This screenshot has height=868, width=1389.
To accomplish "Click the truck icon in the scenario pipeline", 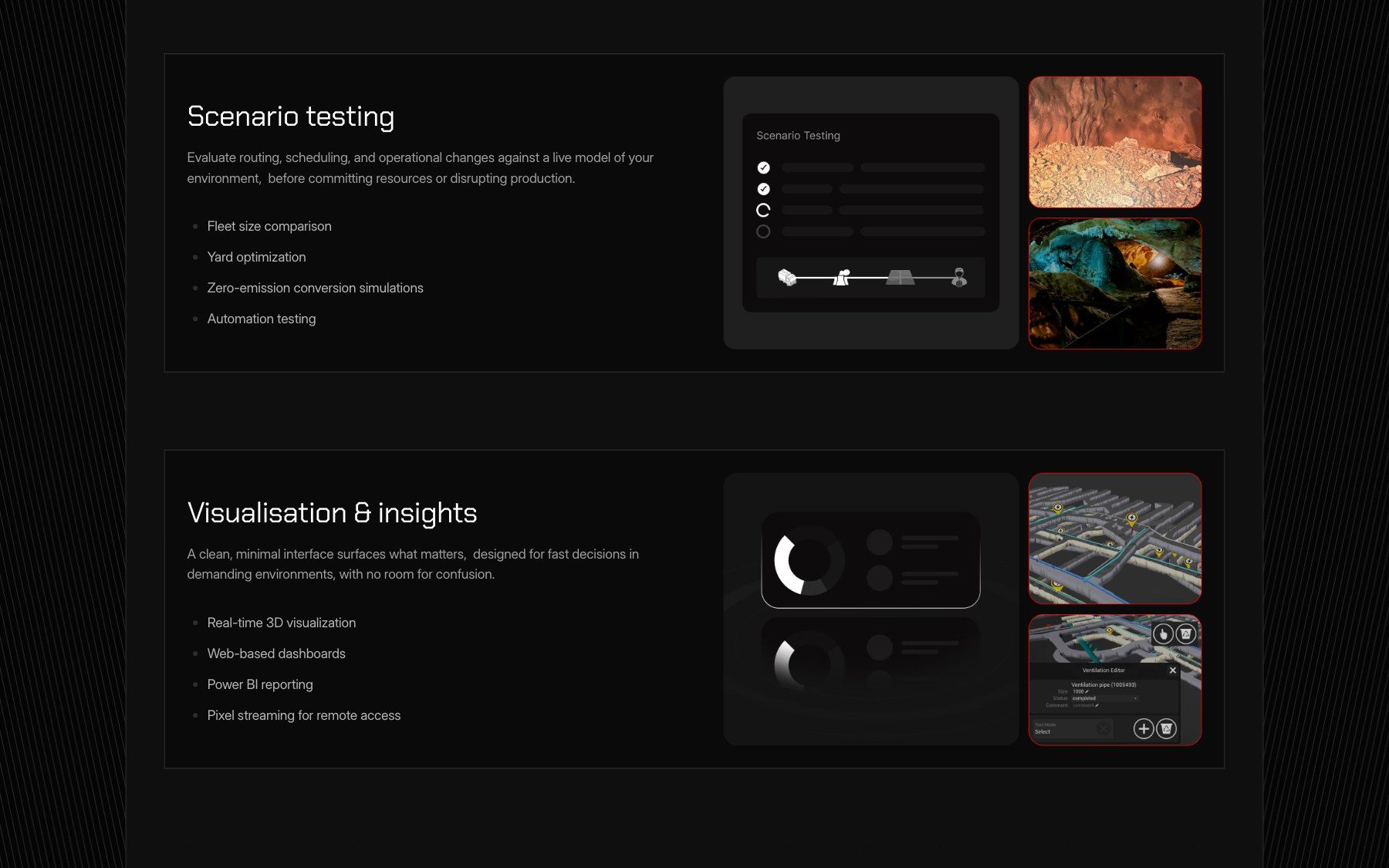I will click(x=786, y=277).
